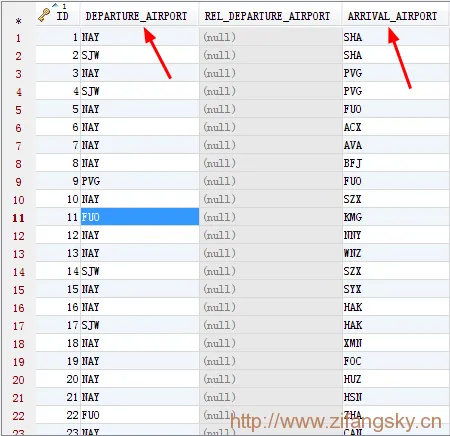The width and height of the screenshot is (450, 436).
Task: Click ID cell with value 12
Action: pyautogui.click(x=58, y=235)
